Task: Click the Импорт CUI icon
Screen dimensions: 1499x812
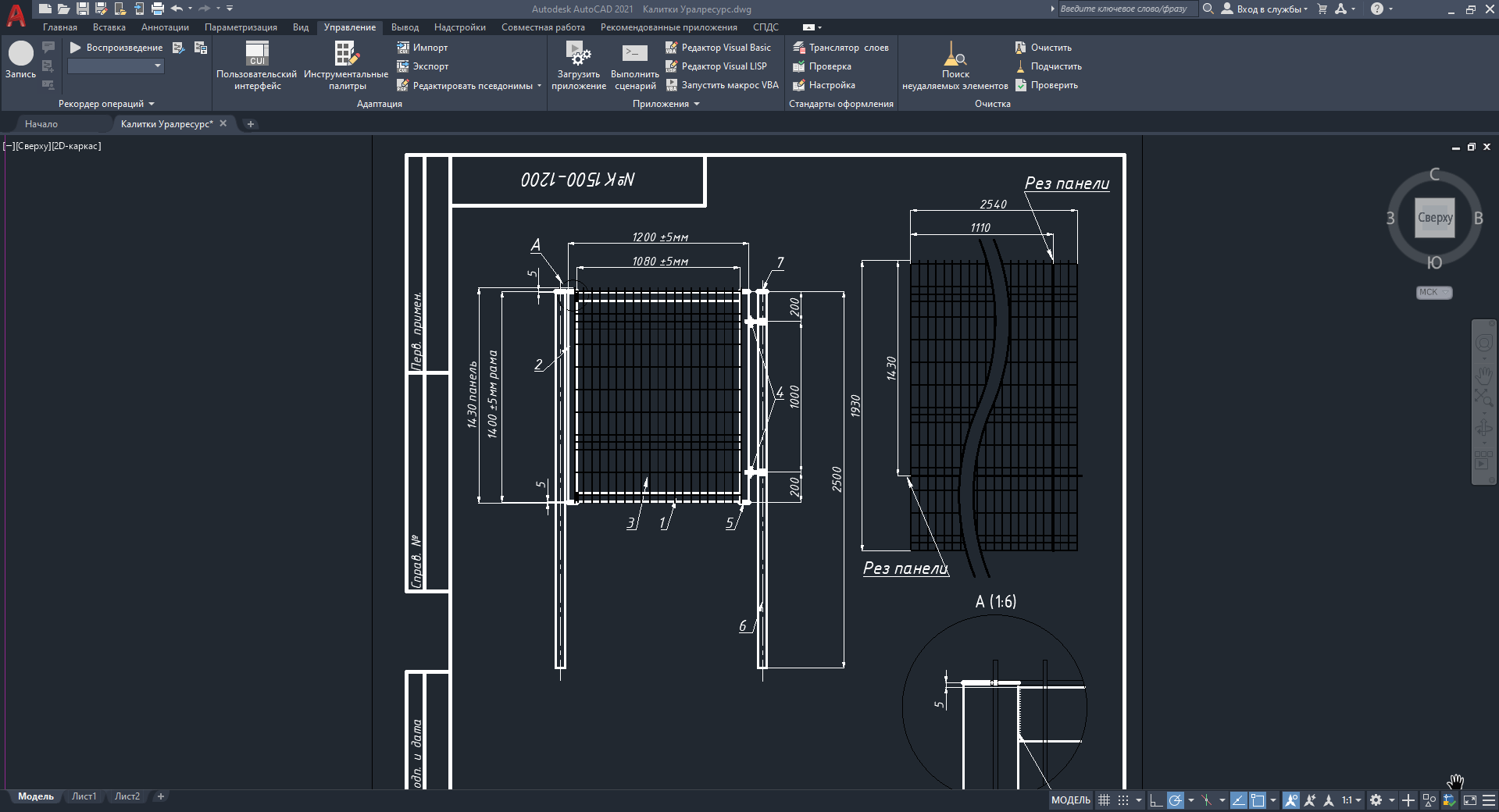Action: tap(403, 48)
